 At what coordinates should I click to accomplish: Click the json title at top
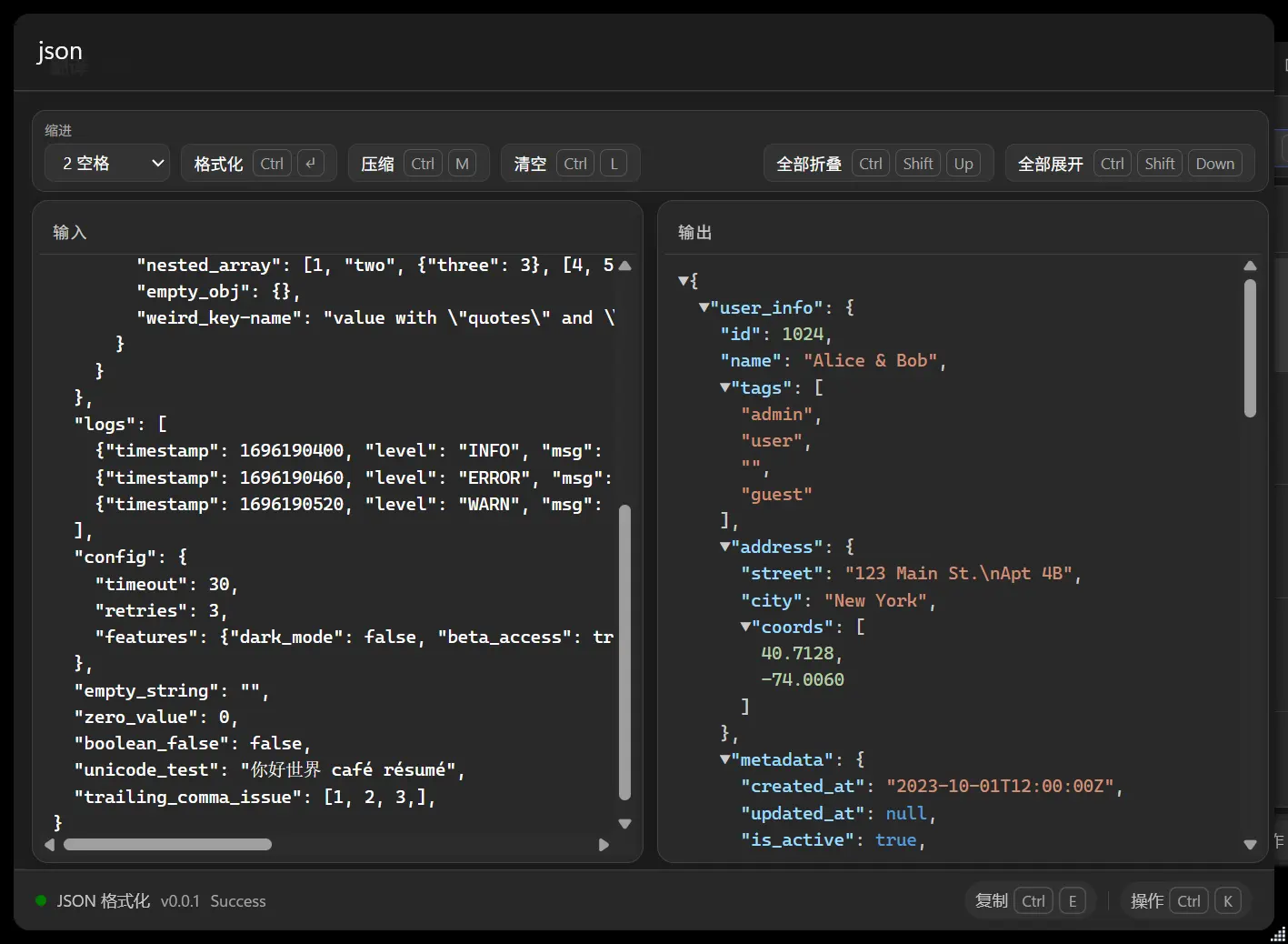click(x=60, y=51)
